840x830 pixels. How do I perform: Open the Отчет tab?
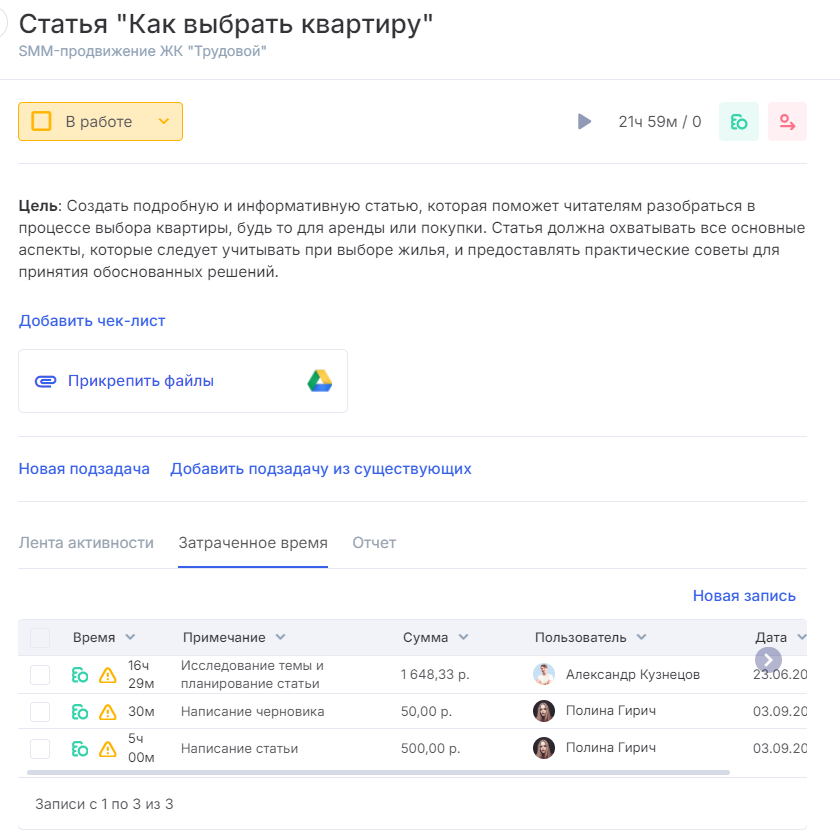[374, 543]
